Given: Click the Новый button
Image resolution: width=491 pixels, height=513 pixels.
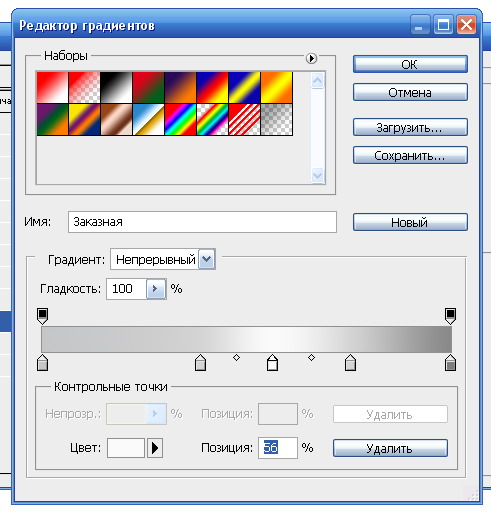Looking at the screenshot, I should click(x=410, y=222).
